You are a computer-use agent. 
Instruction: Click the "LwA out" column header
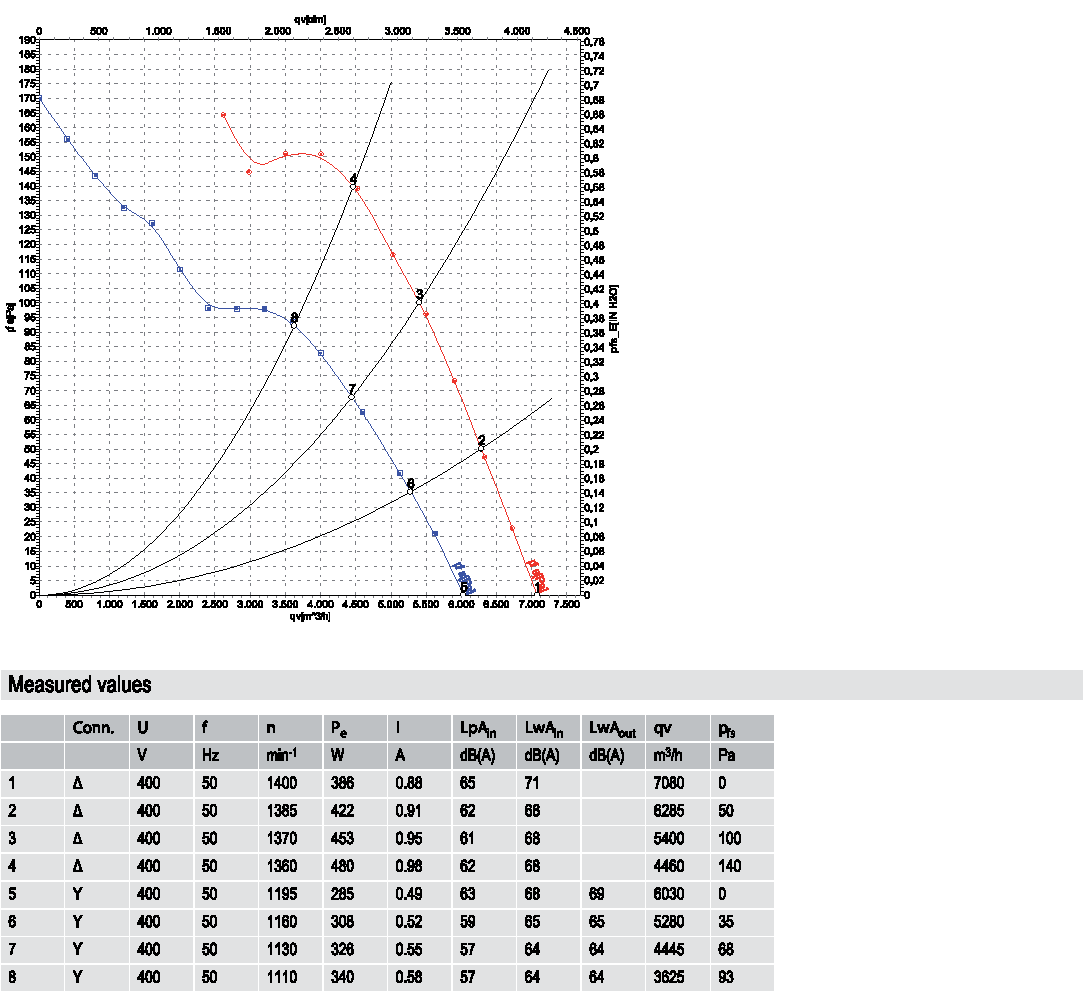click(x=612, y=728)
